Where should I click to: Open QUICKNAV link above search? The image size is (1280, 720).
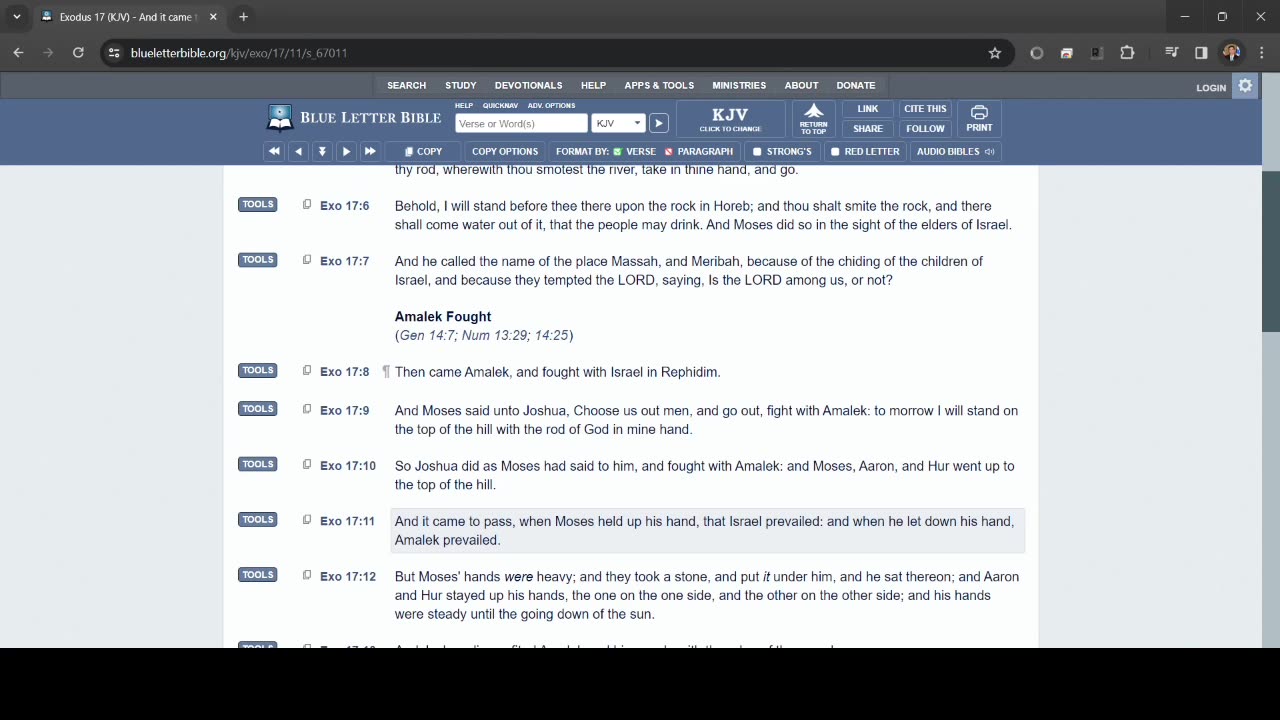[500, 106]
